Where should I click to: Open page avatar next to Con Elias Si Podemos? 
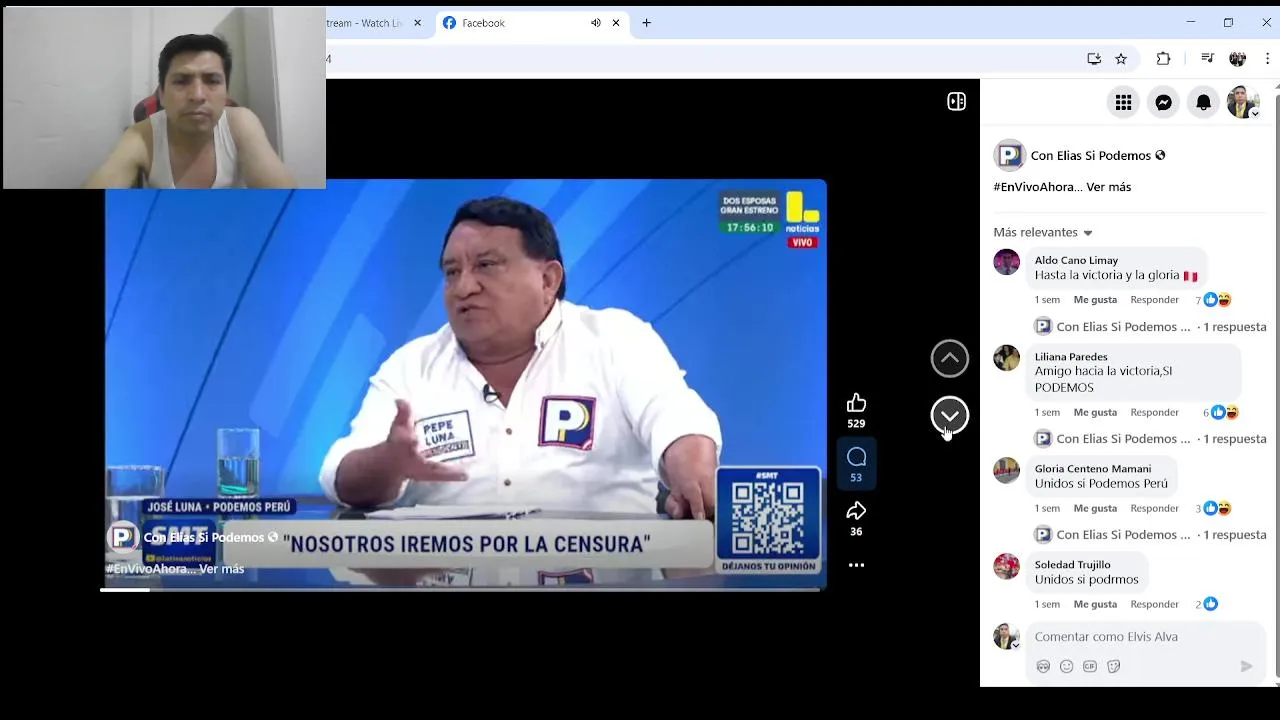point(1009,155)
